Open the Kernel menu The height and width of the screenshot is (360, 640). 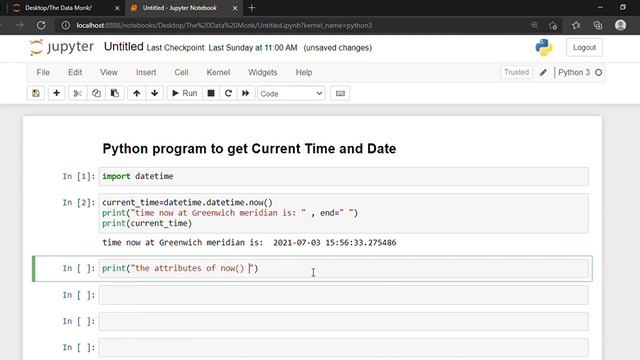(218, 72)
